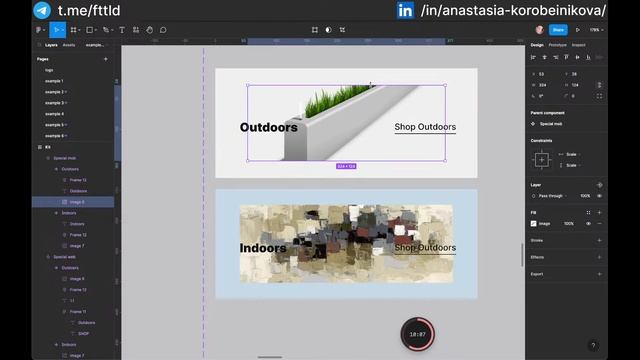Align selection to horizontal centers
Screen dimensions: 640x360
[x=544, y=58]
